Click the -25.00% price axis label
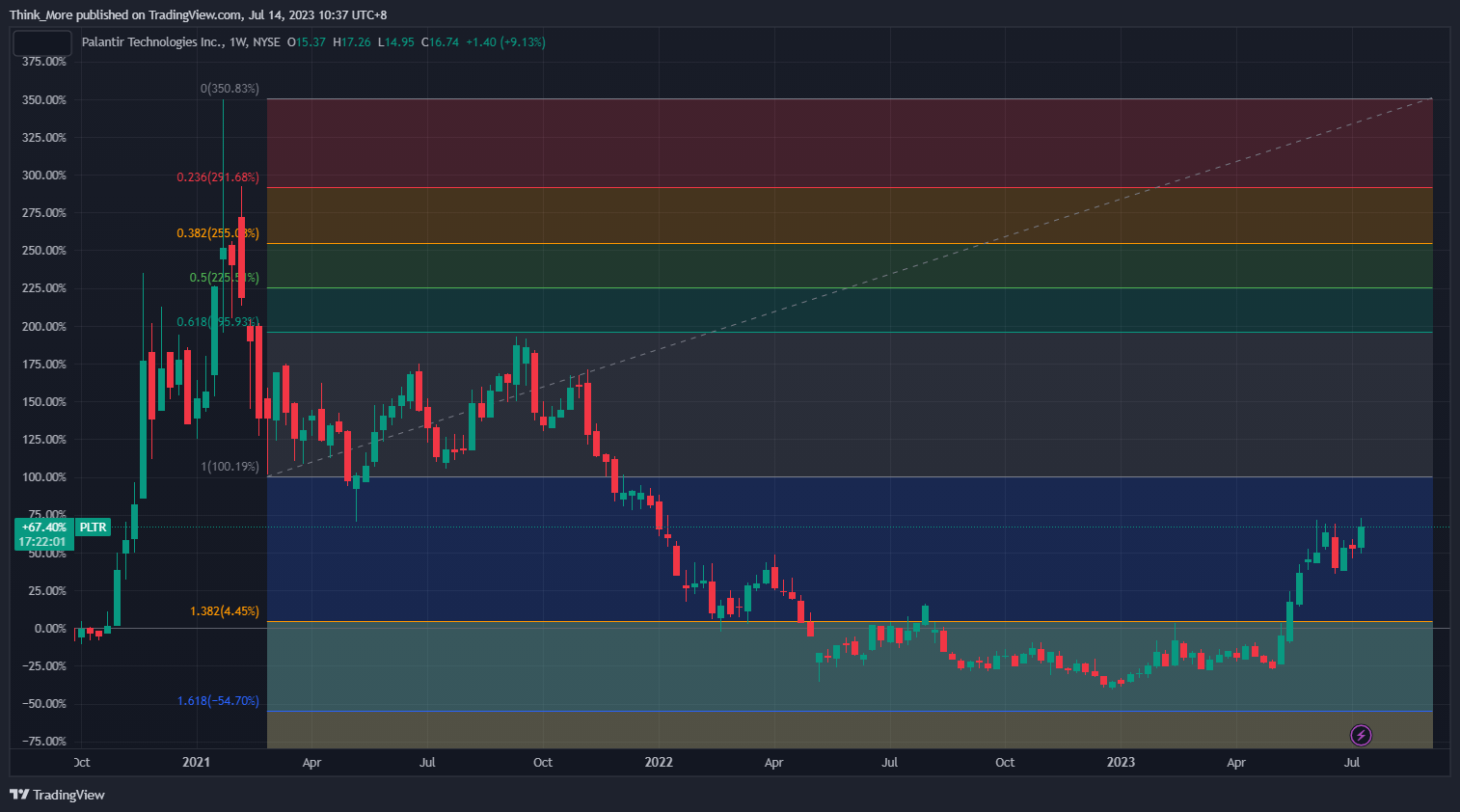Viewport: 1460px width, 812px height. click(x=44, y=666)
